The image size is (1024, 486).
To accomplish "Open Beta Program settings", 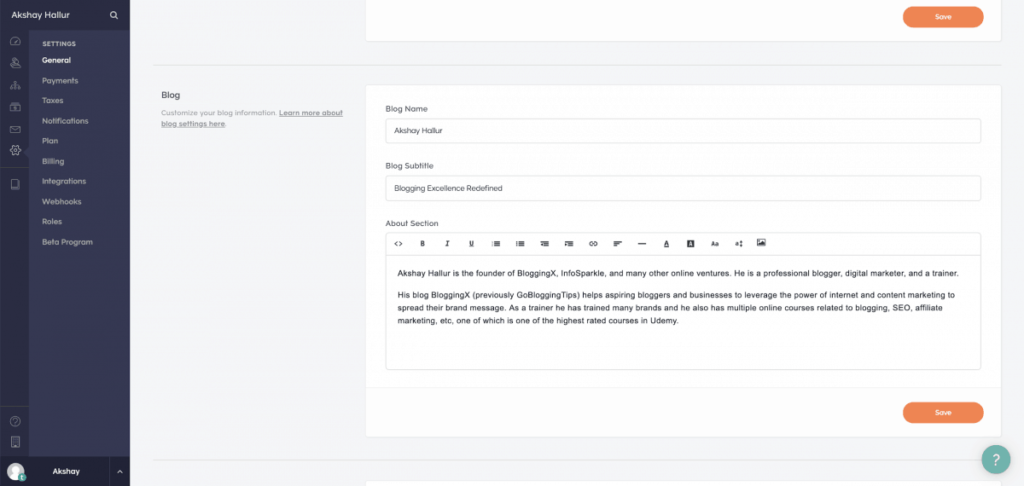I will click(67, 242).
